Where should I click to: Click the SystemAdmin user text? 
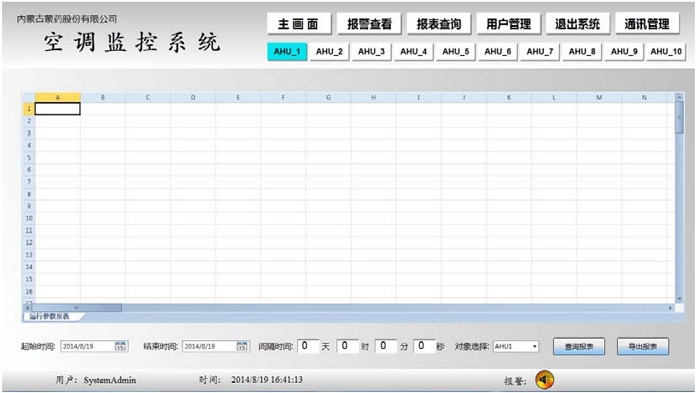coord(110,380)
